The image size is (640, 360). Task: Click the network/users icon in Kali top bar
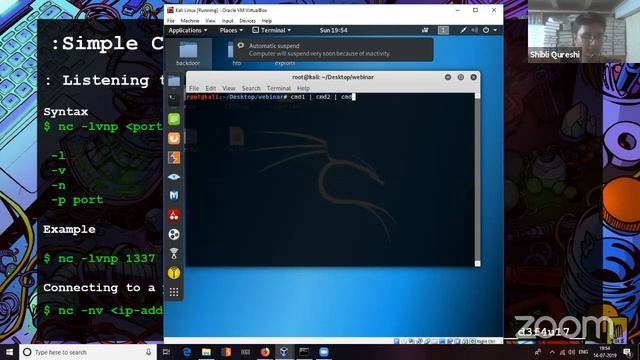[x=425, y=30]
